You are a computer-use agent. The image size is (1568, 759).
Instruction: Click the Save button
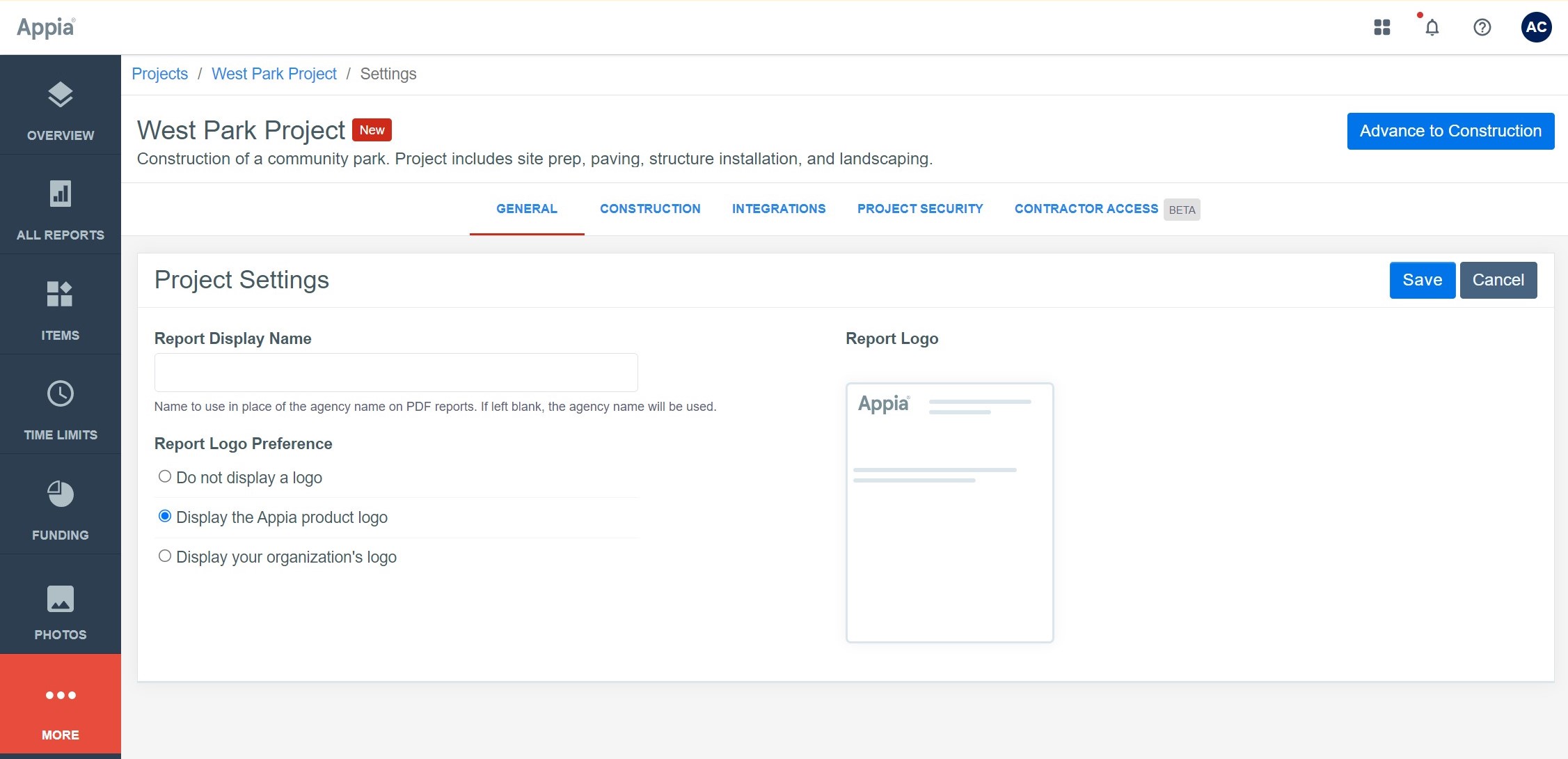[1422, 280]
